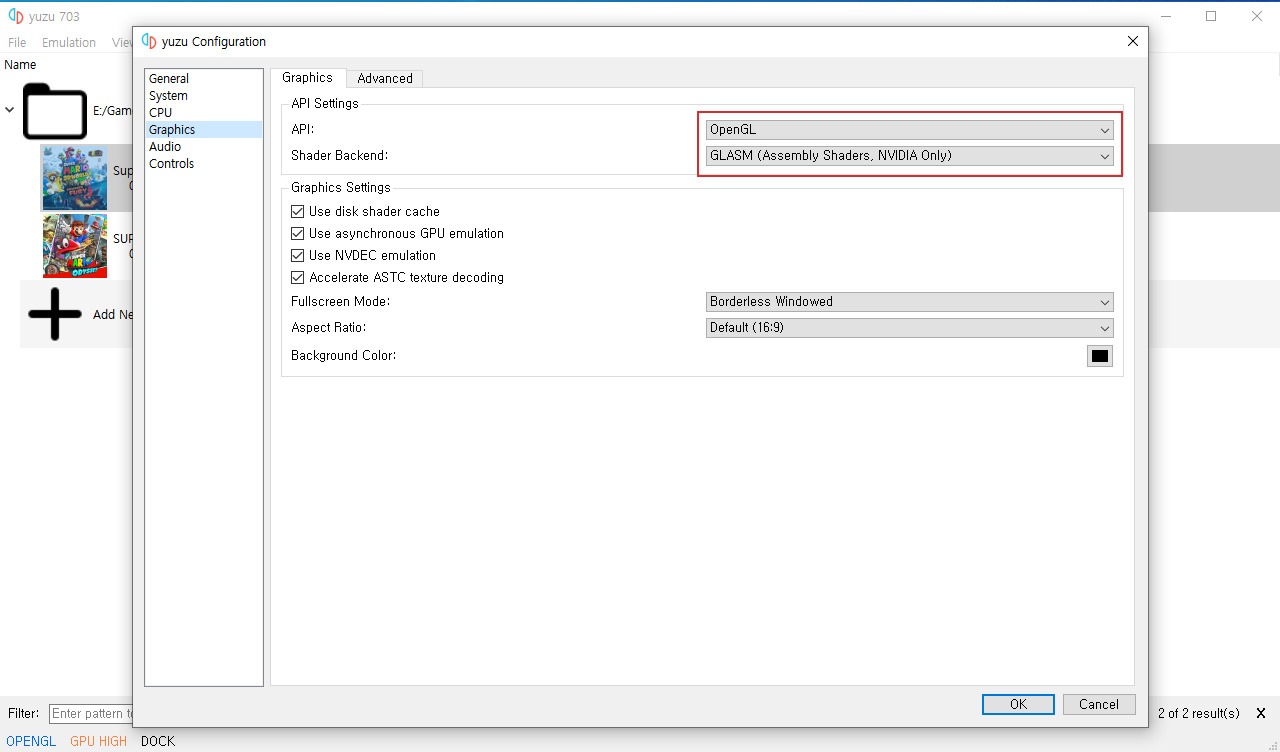Viewport: 1280px width, 752px height.
Task: Toggle the GPU HIGH accuracy status button
Action: click(x=99, y=741)
